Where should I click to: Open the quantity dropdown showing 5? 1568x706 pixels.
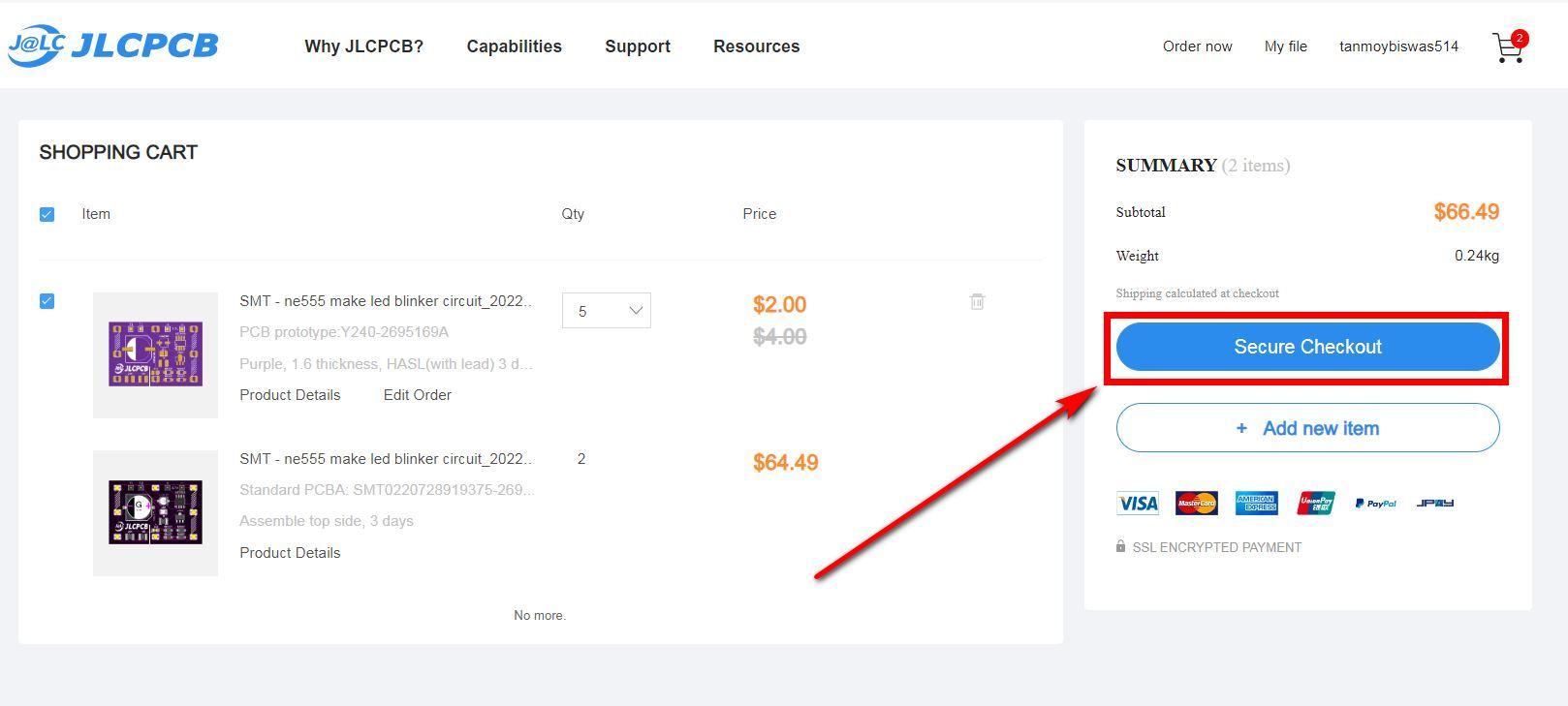click(x=607, y=311)
